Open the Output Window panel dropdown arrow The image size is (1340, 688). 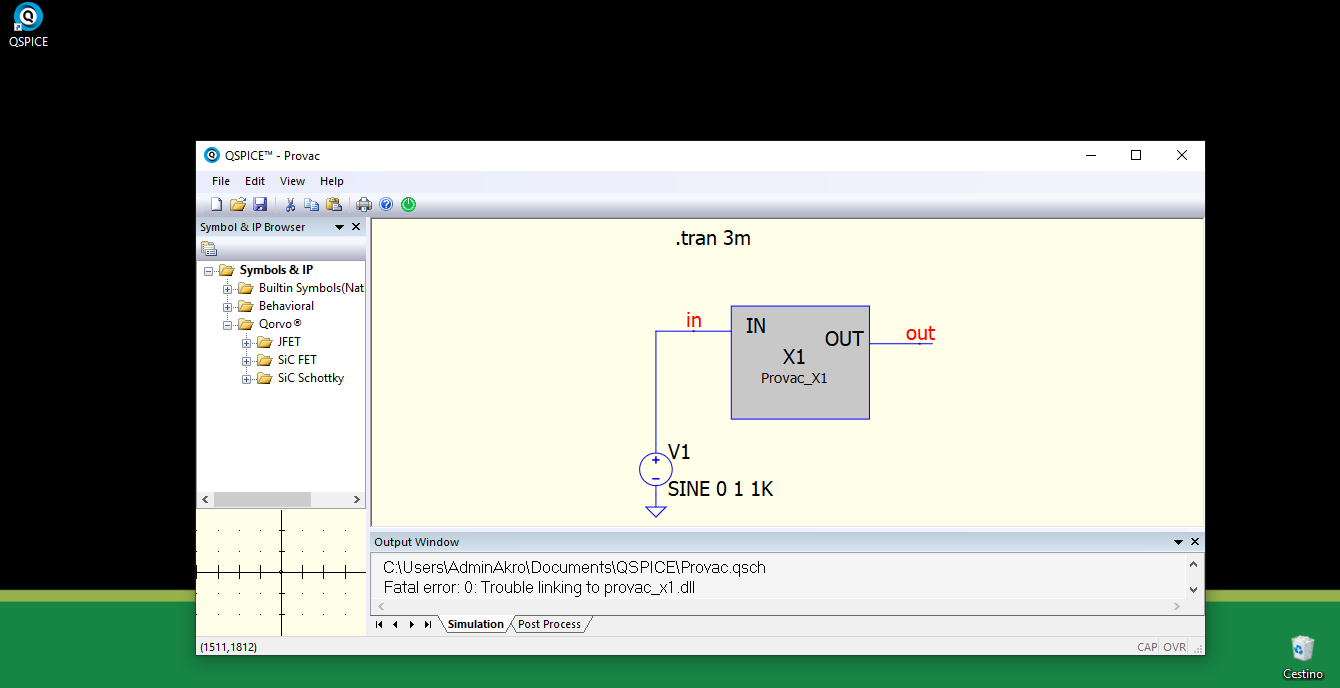pyautogui.click(x=1178, y=542)
